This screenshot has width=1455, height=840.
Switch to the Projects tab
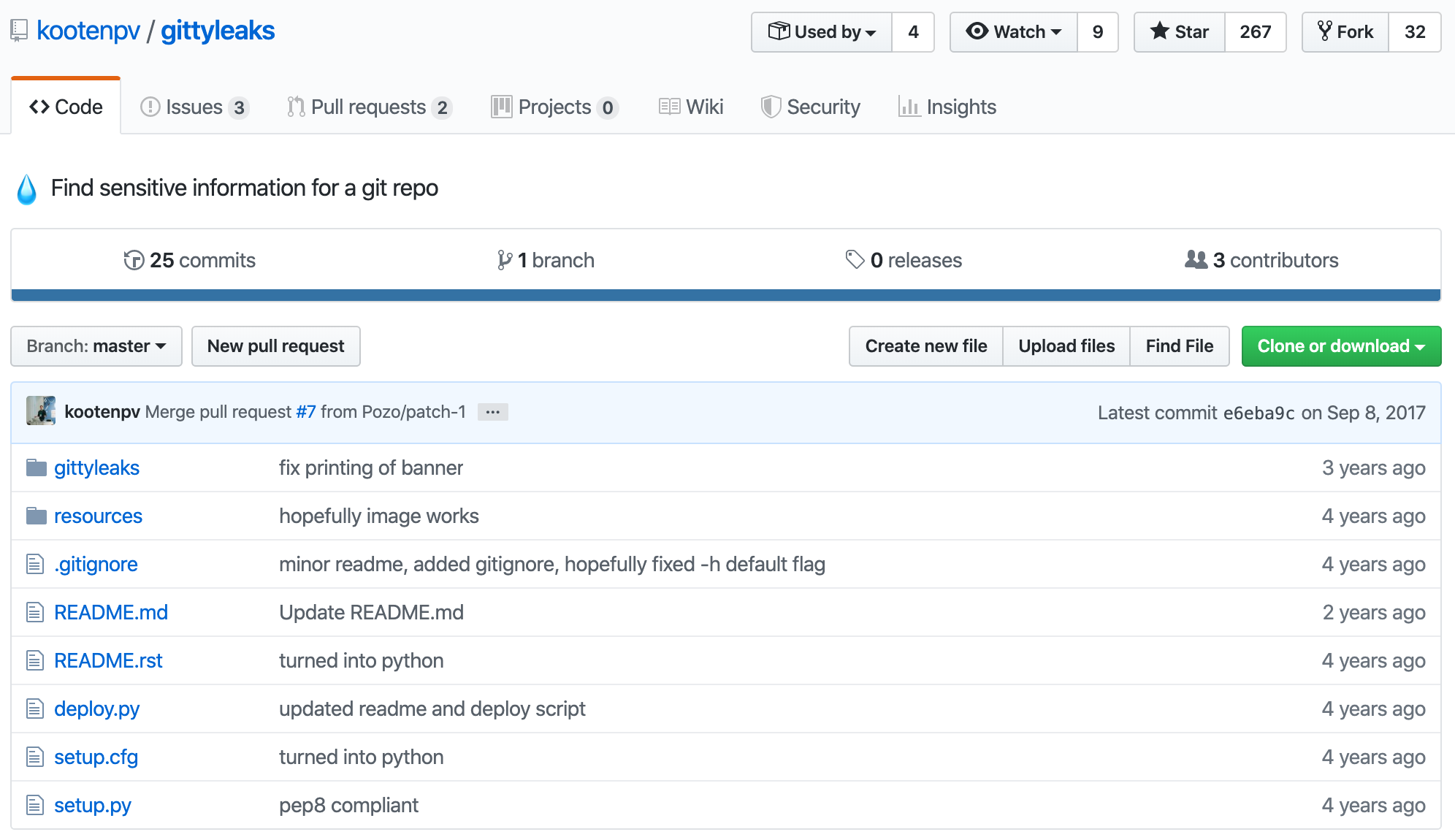(x=555, y=107)
